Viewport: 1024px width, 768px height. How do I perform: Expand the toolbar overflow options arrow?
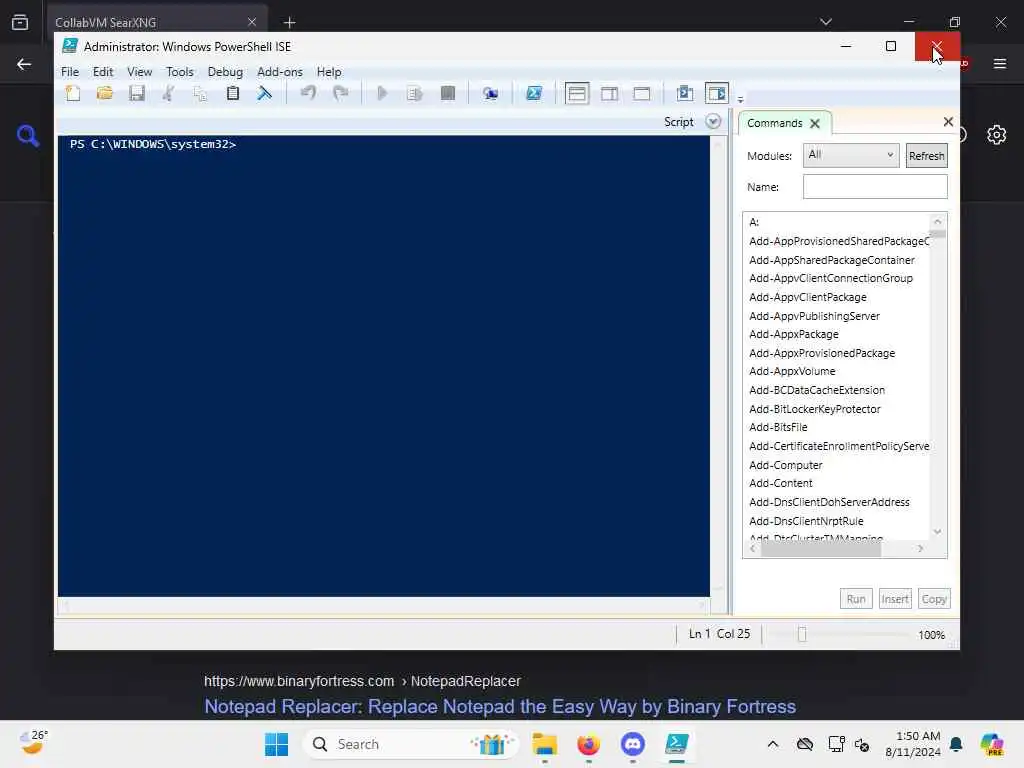(x=740, y=99)
